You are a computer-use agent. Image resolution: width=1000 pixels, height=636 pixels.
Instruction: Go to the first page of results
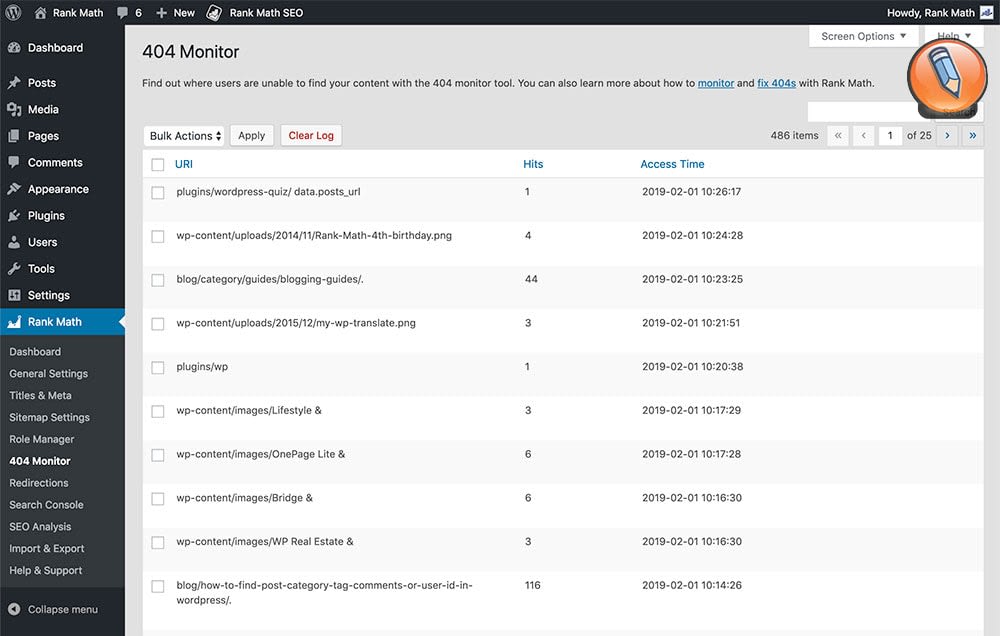point(838,135)
